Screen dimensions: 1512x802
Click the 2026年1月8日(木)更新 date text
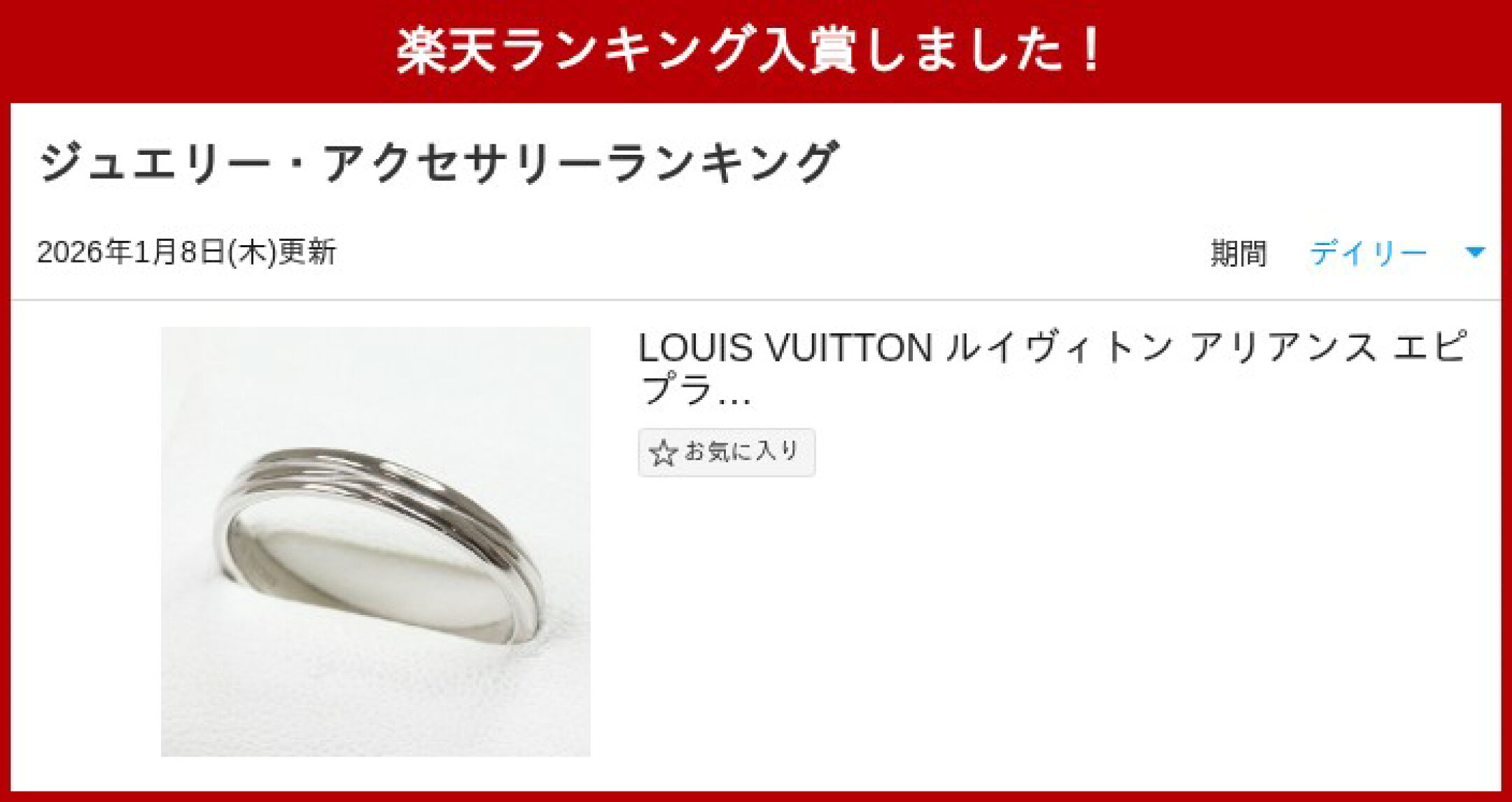(186, 252)
